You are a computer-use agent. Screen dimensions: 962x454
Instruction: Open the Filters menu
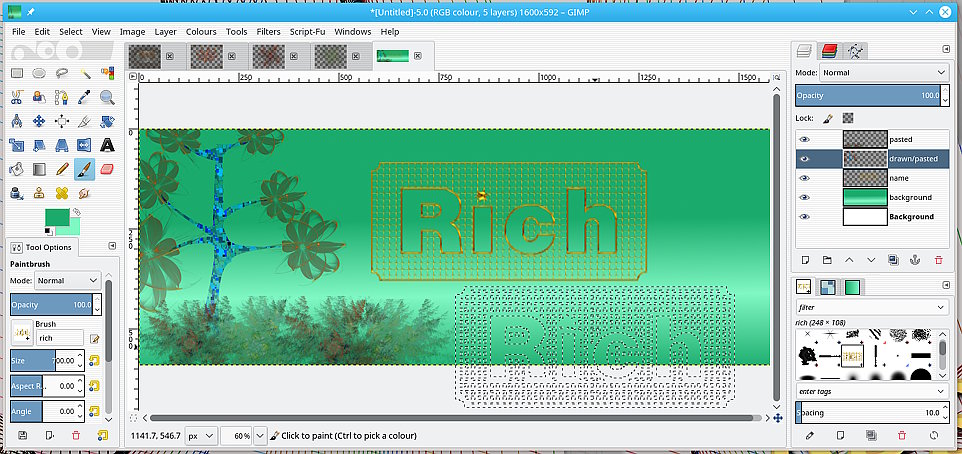268,31
